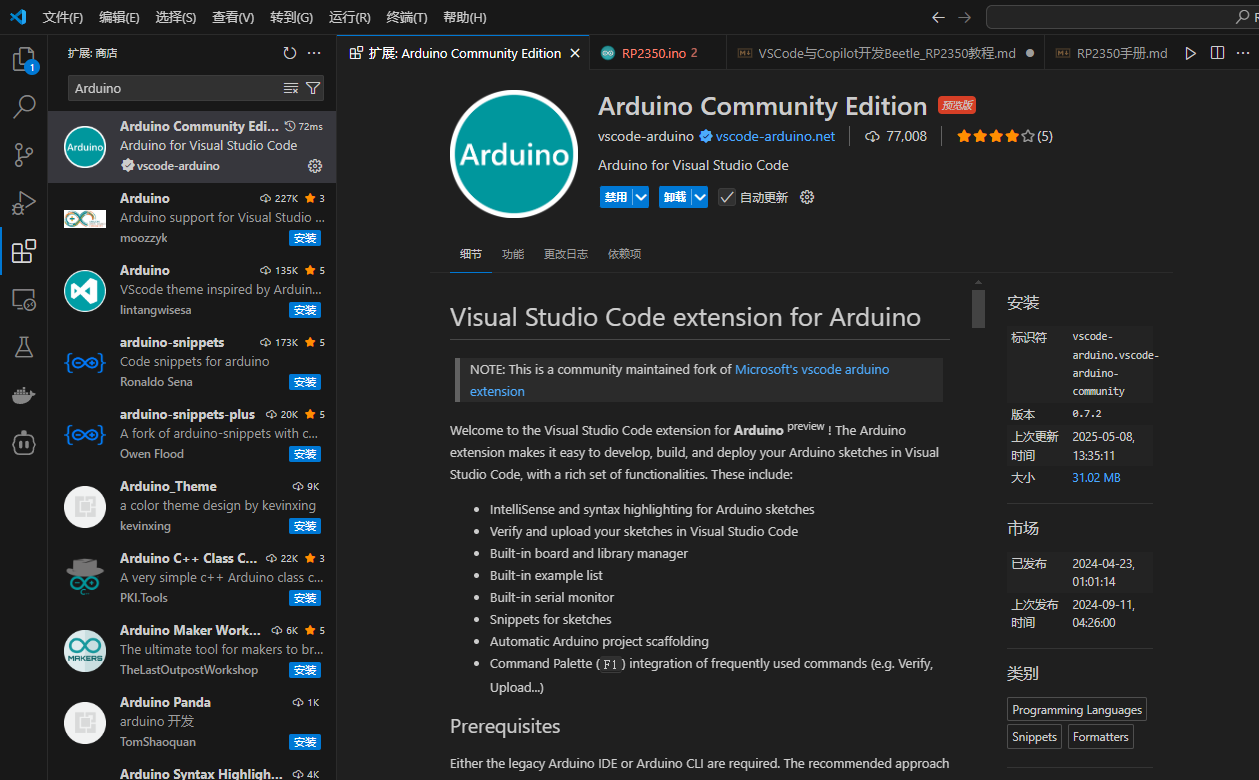The width and height of the screenshot is (1259, 780).
Task: Close the Arduino Community Edition tab
Action: (x=575, y=53)
